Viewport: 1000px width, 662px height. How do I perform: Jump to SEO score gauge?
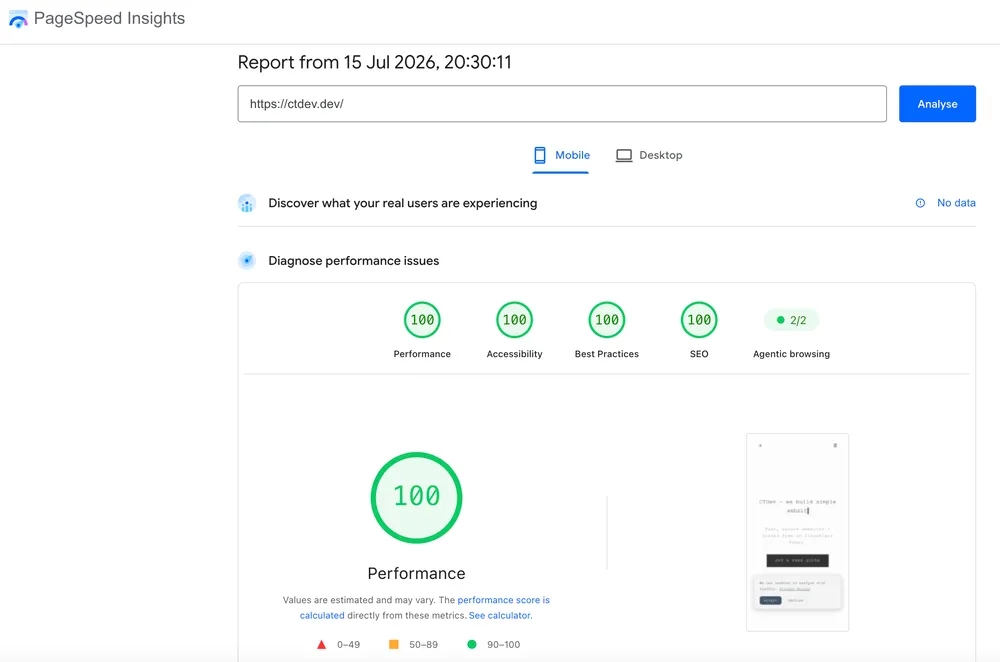pos(699,320)
